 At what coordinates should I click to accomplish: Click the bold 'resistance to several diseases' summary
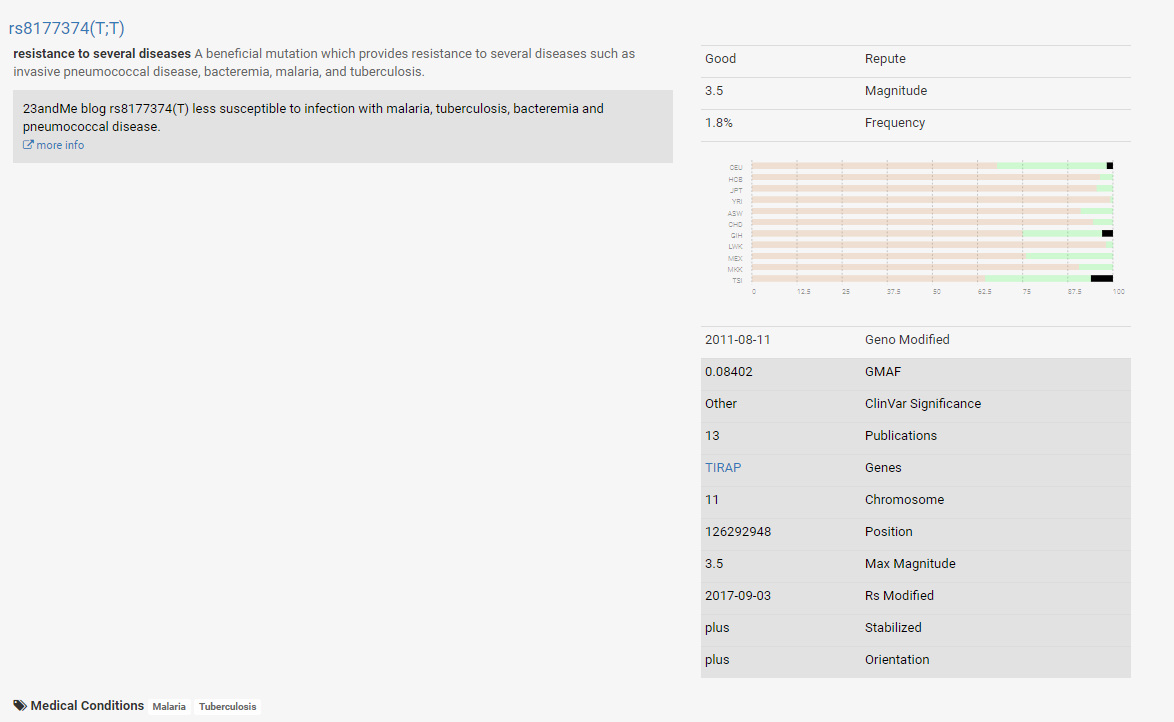click(102, 54)
